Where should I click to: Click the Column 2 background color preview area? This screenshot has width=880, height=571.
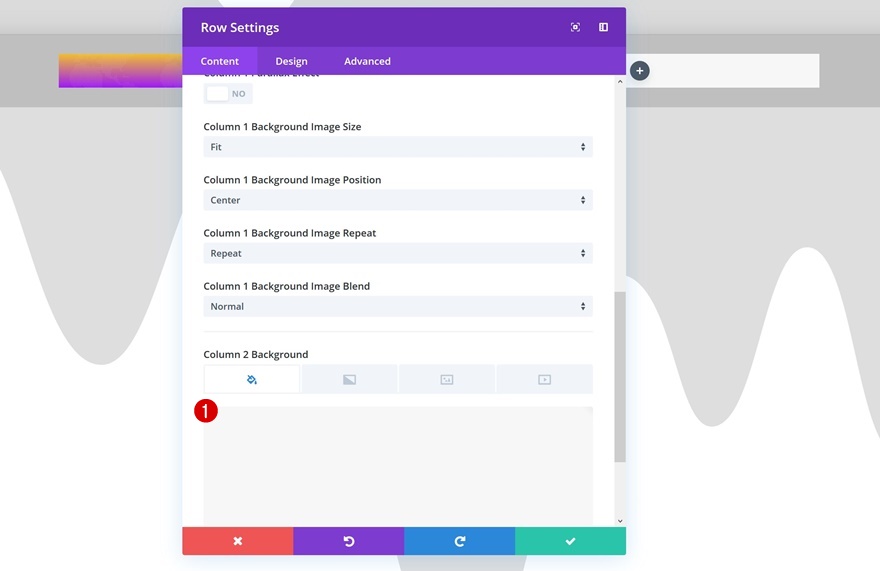click(x=398, y=466)
